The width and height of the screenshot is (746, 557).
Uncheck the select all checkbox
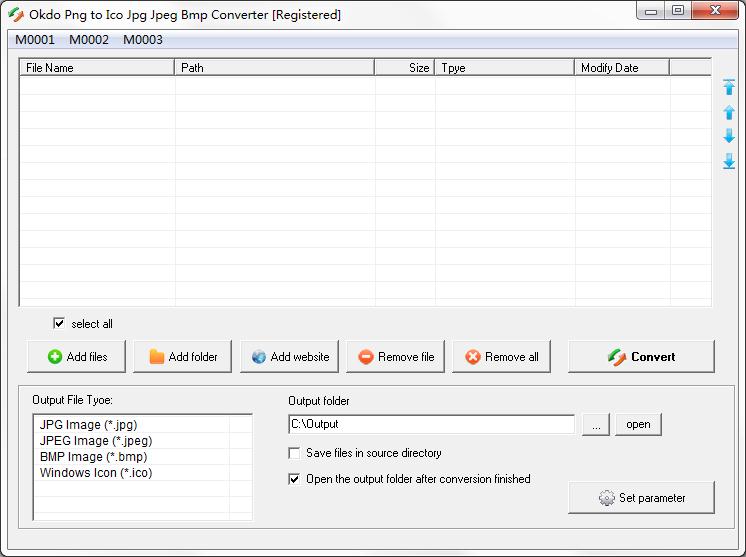pyautogui.click(x=59, y=324)
